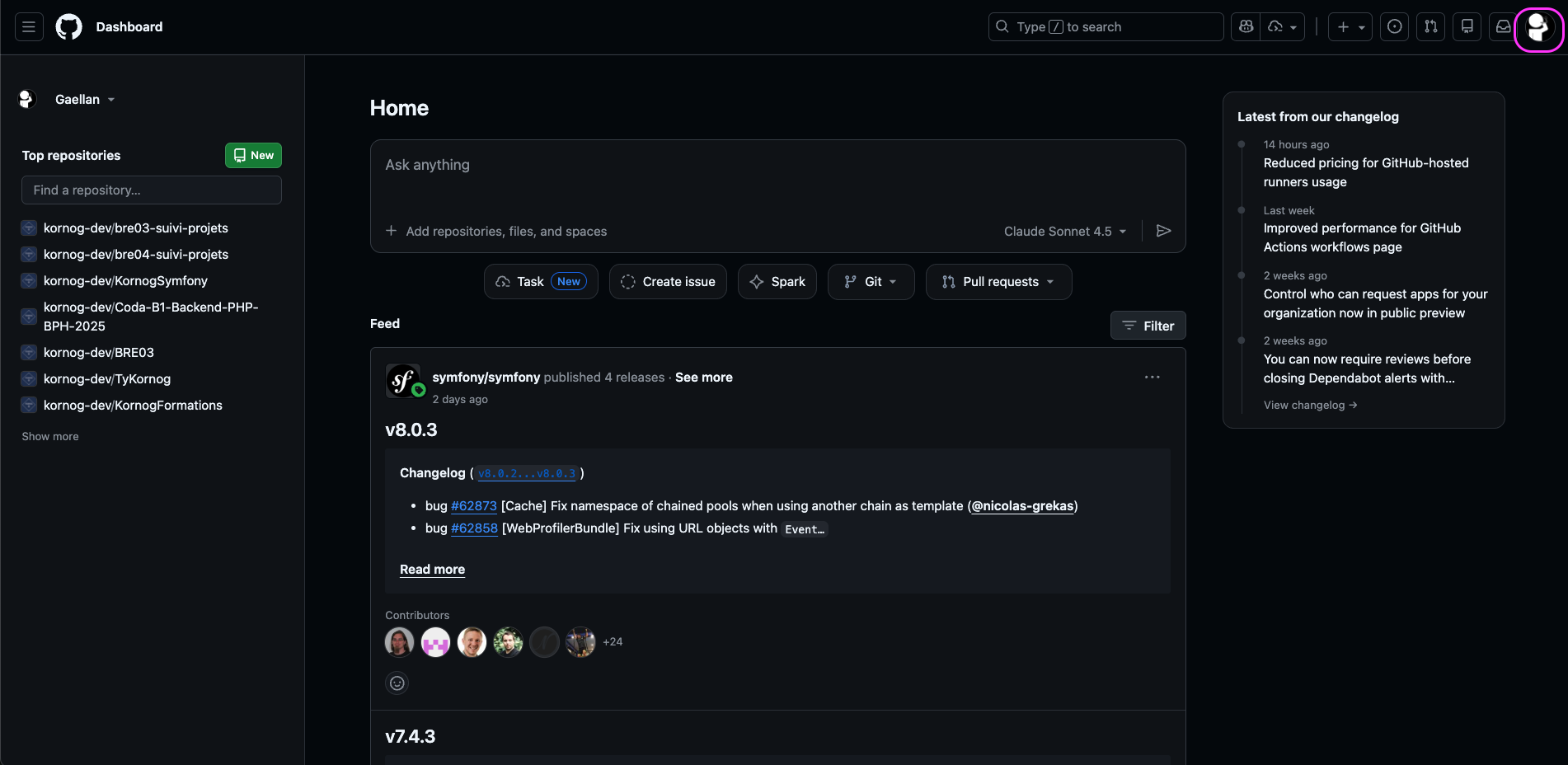
Task: Open the v8.0.2...v8.0.3 changelog comparison link
Action: (526, 473)
